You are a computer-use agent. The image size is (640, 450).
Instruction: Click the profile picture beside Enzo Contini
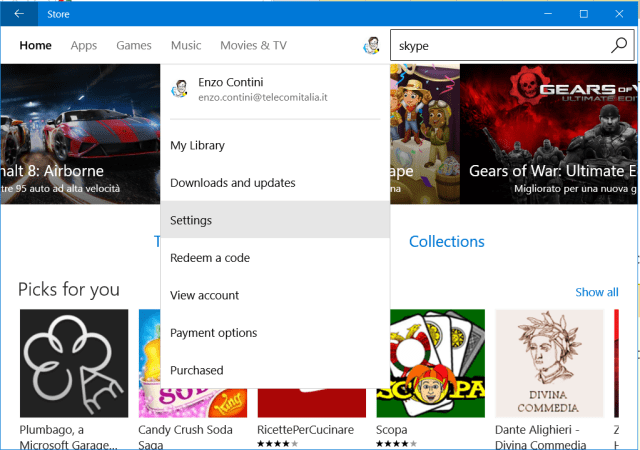pos(180,89)
